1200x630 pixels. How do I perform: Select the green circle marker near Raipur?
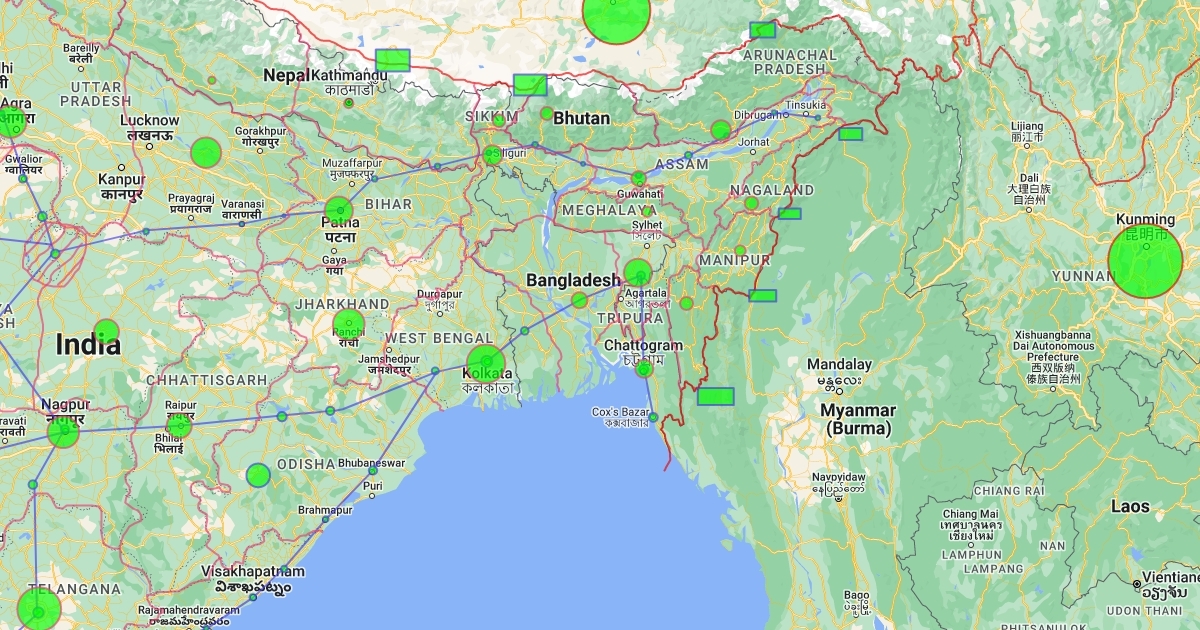click(x=179, y=426)
